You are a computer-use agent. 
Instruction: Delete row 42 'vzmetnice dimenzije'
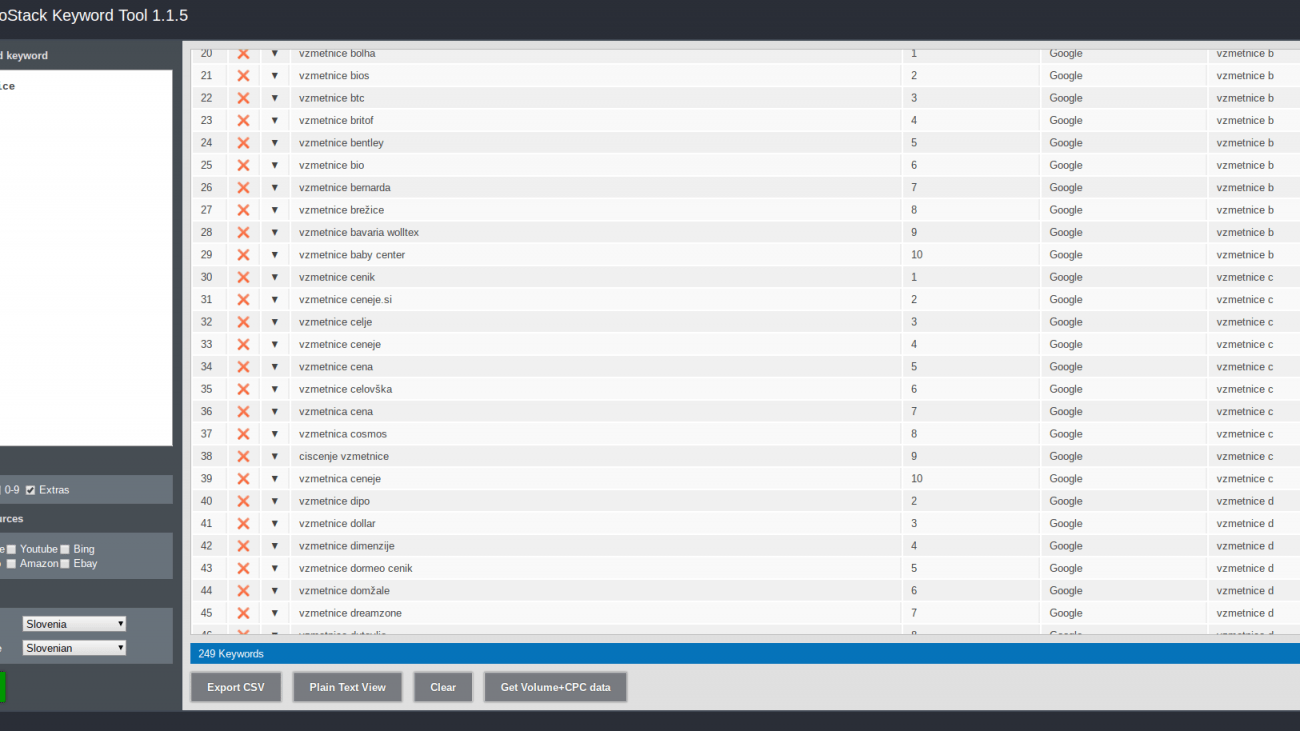click(243, 546)
